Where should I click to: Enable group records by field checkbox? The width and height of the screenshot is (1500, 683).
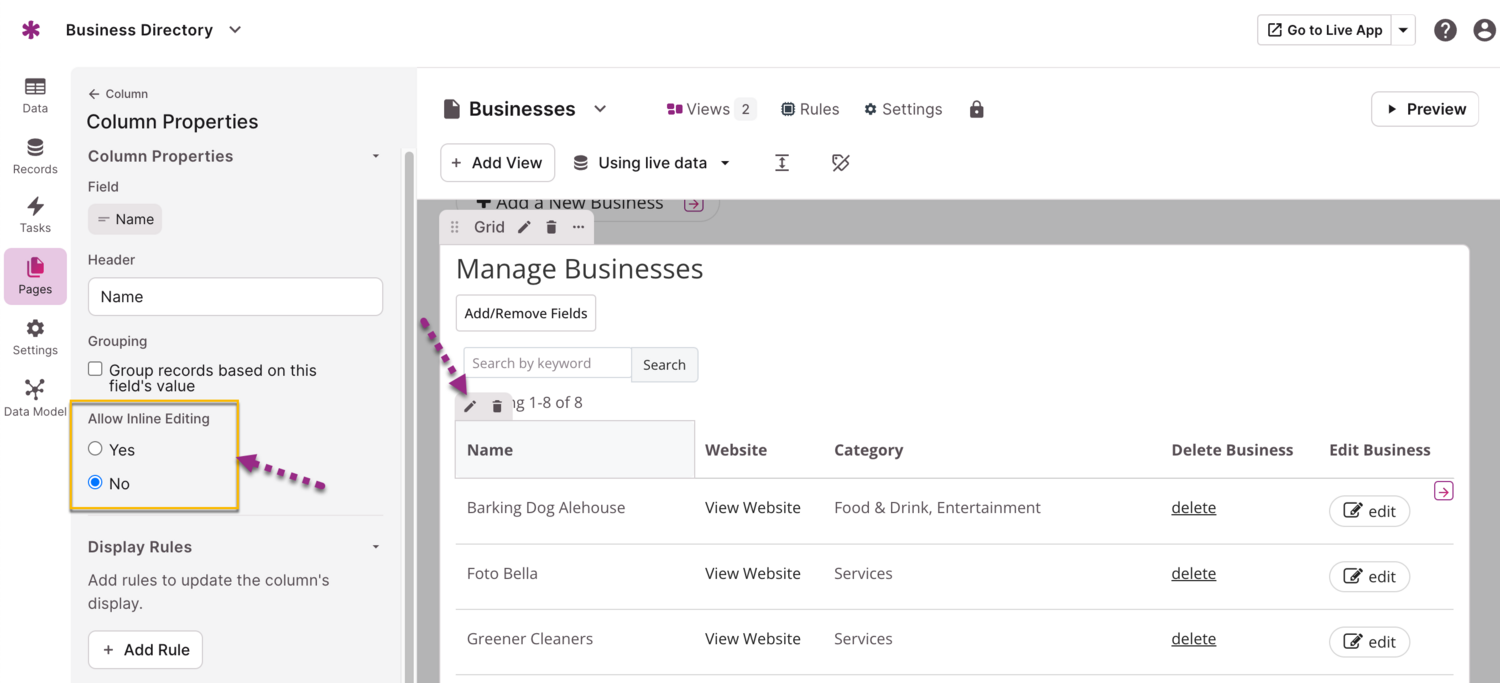click(x=96, y=369)
